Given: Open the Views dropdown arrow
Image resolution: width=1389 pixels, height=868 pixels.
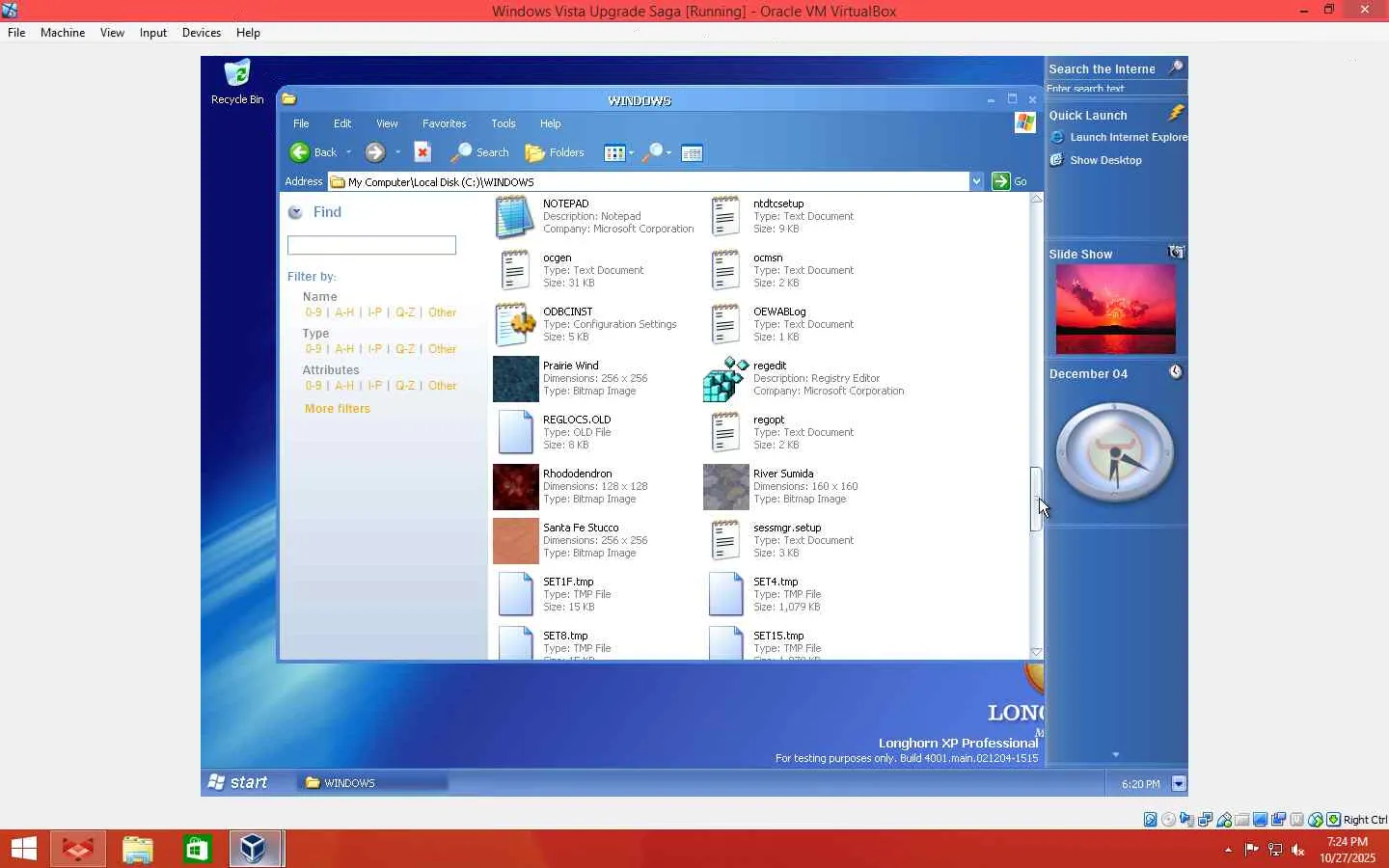Looking at the screenshot, I should click(632, 152).
